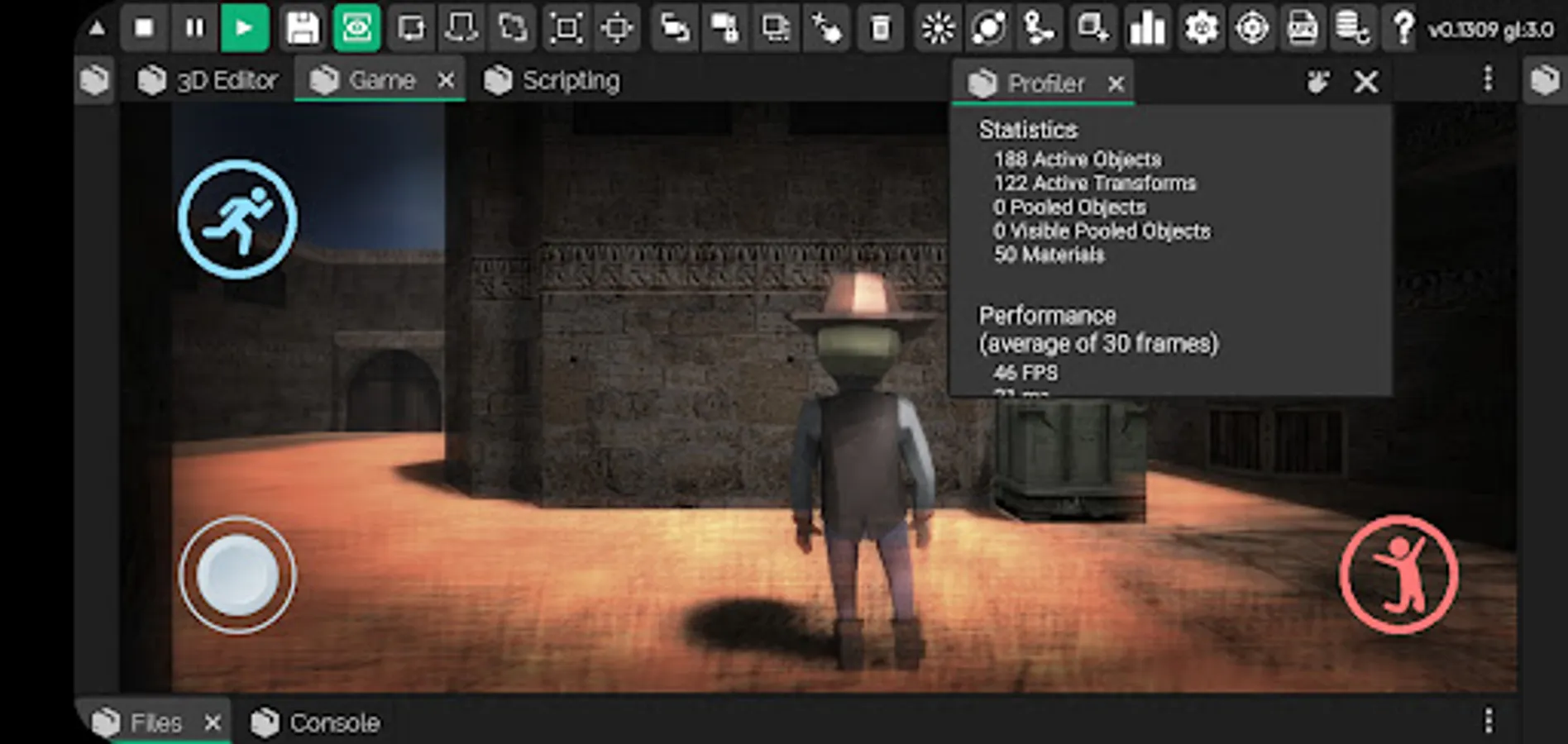Select the move object tool icon
Viewport: 1568px width, 744px height.
coord(411,28)
